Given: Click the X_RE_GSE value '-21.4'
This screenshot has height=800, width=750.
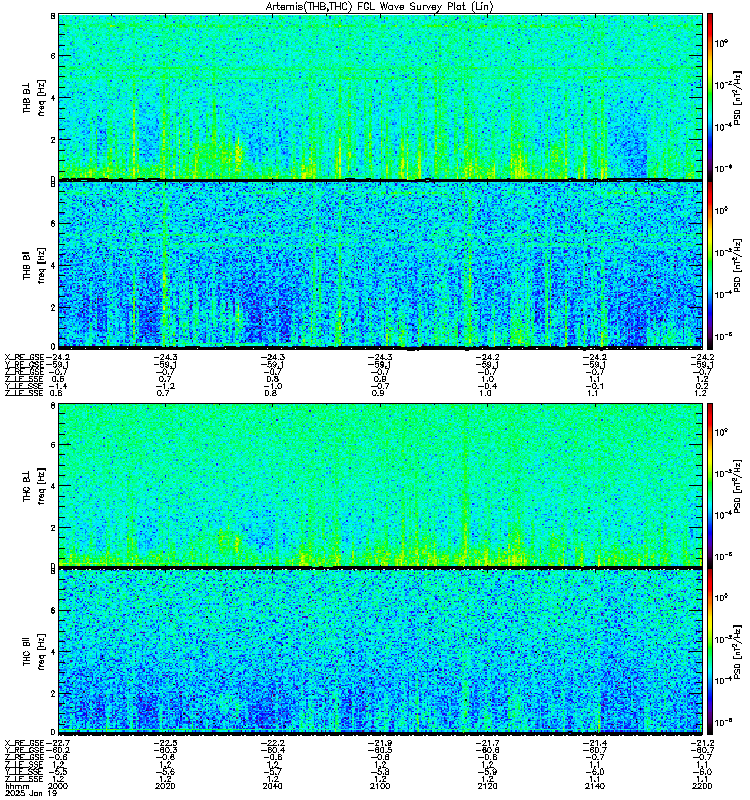Looking at the screenshot, I should [595, 743].
